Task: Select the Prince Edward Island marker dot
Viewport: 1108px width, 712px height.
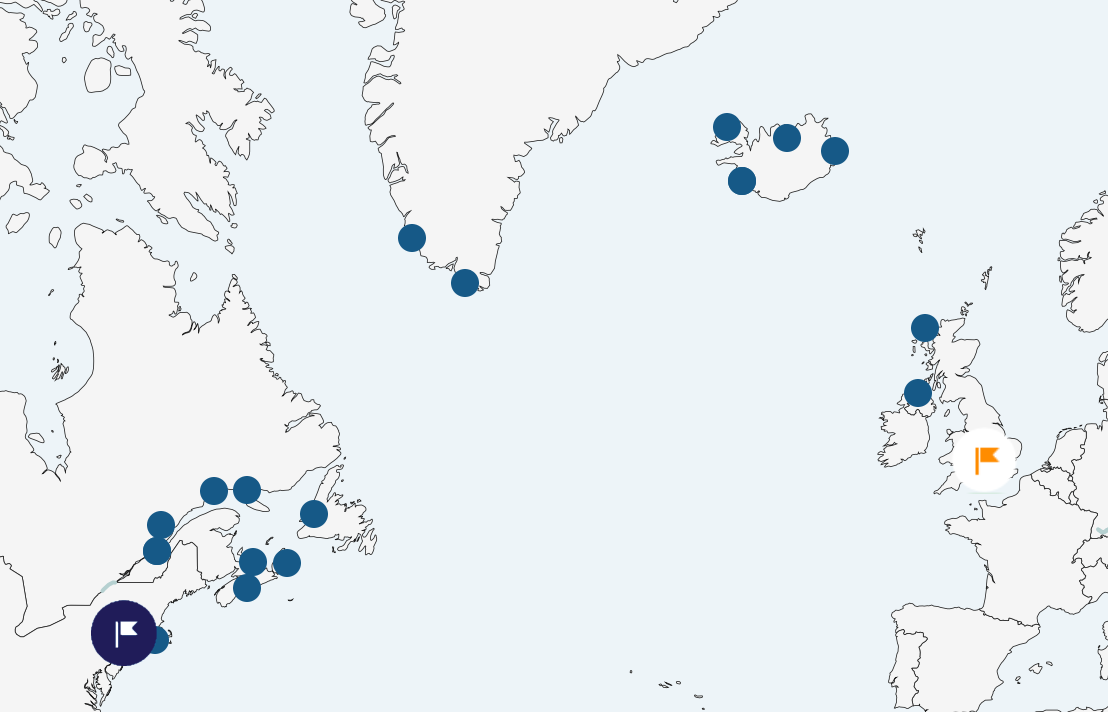Action: 253,562
